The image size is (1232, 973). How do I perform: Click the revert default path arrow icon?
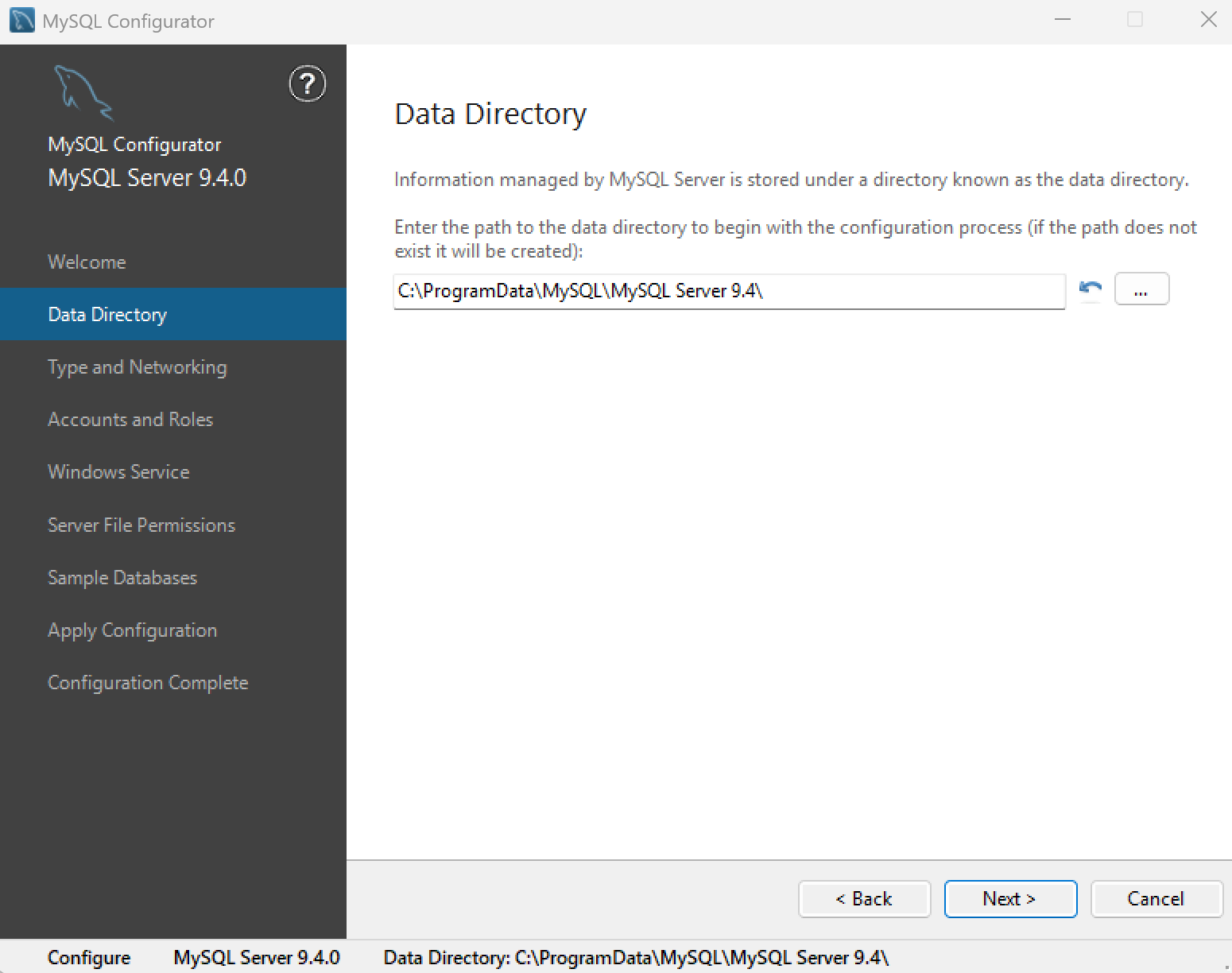tap(1091, 289)
